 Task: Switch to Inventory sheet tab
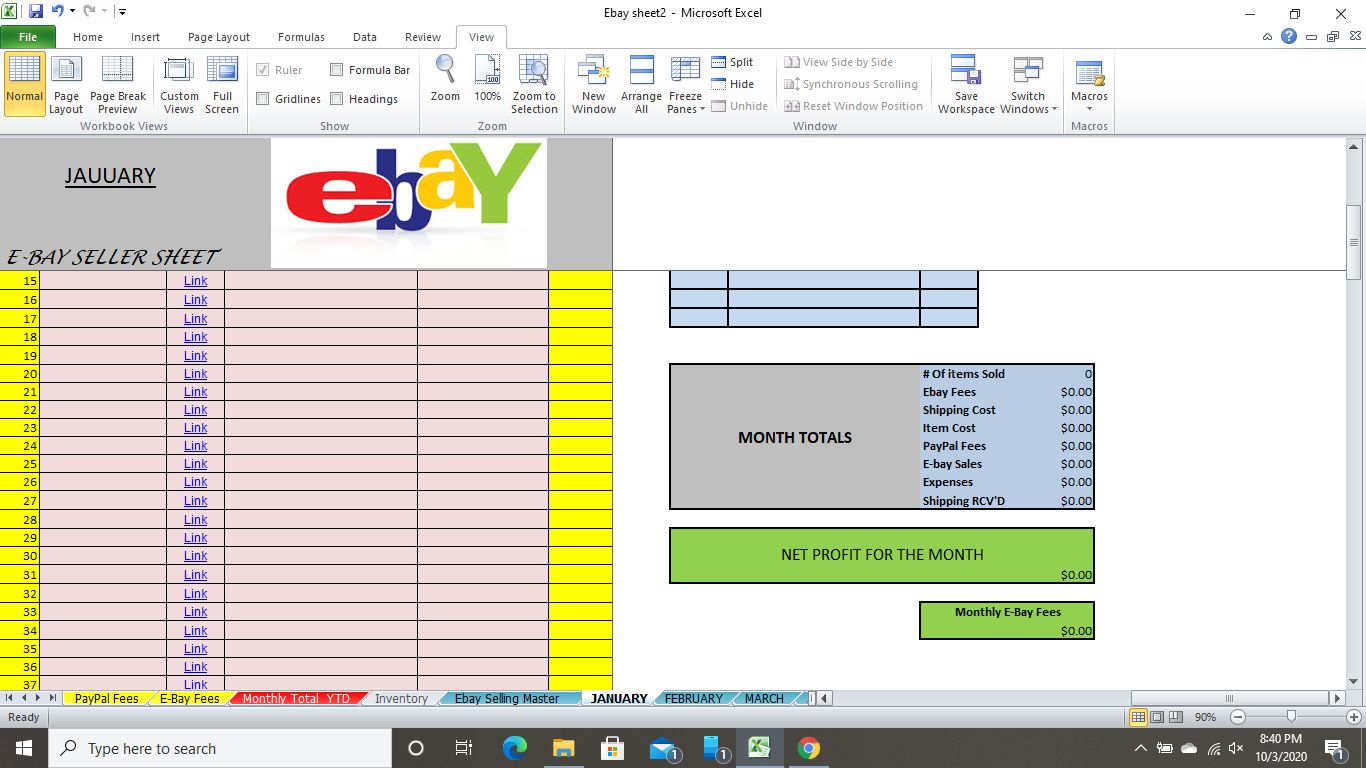[x=401, y=698]
